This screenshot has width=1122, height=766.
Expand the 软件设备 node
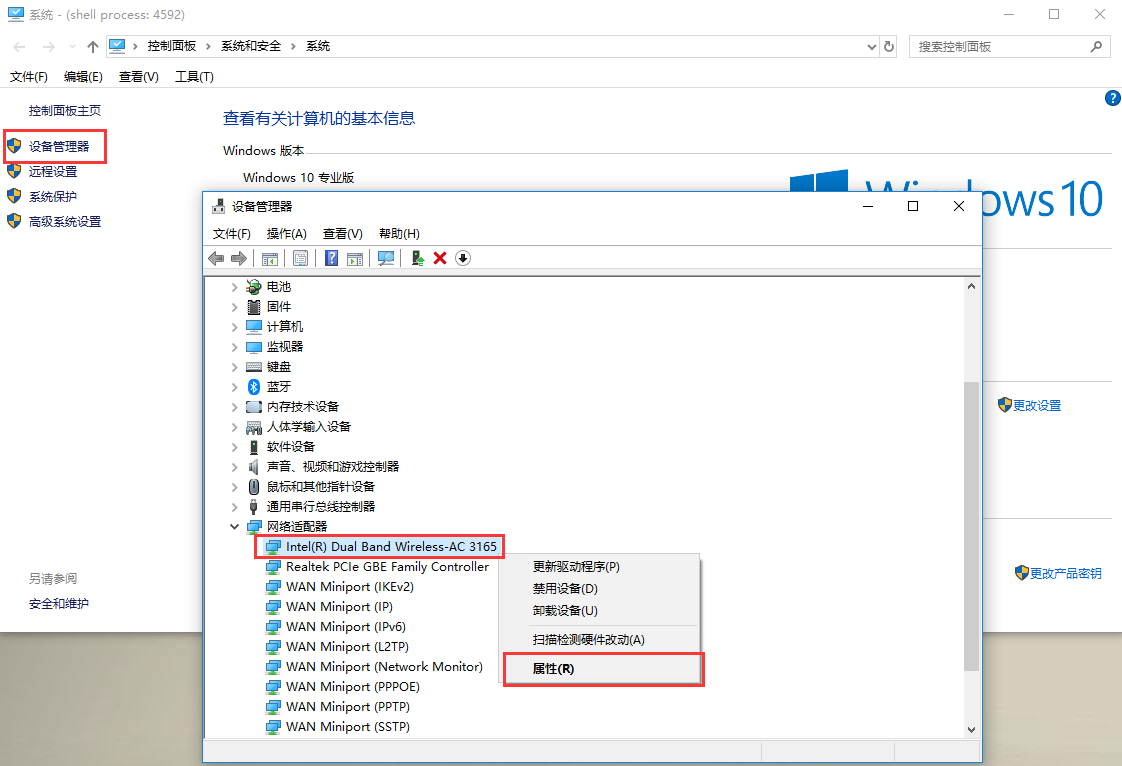pos(235,447)
